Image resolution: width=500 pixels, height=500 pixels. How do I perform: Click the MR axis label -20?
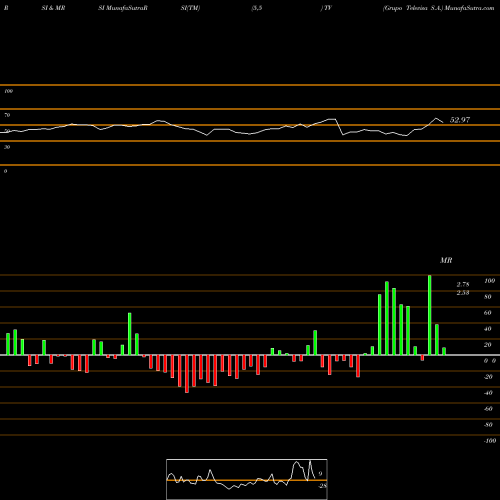[488, 377]
